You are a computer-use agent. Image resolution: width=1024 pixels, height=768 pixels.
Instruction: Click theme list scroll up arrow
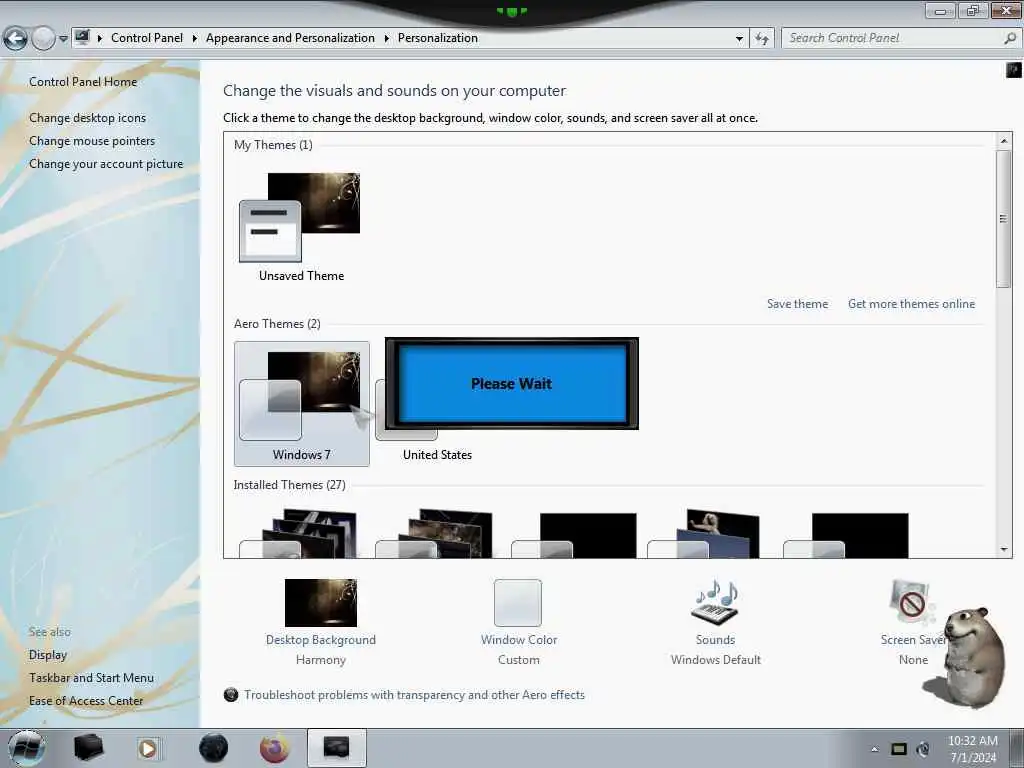coord(1004,140)
